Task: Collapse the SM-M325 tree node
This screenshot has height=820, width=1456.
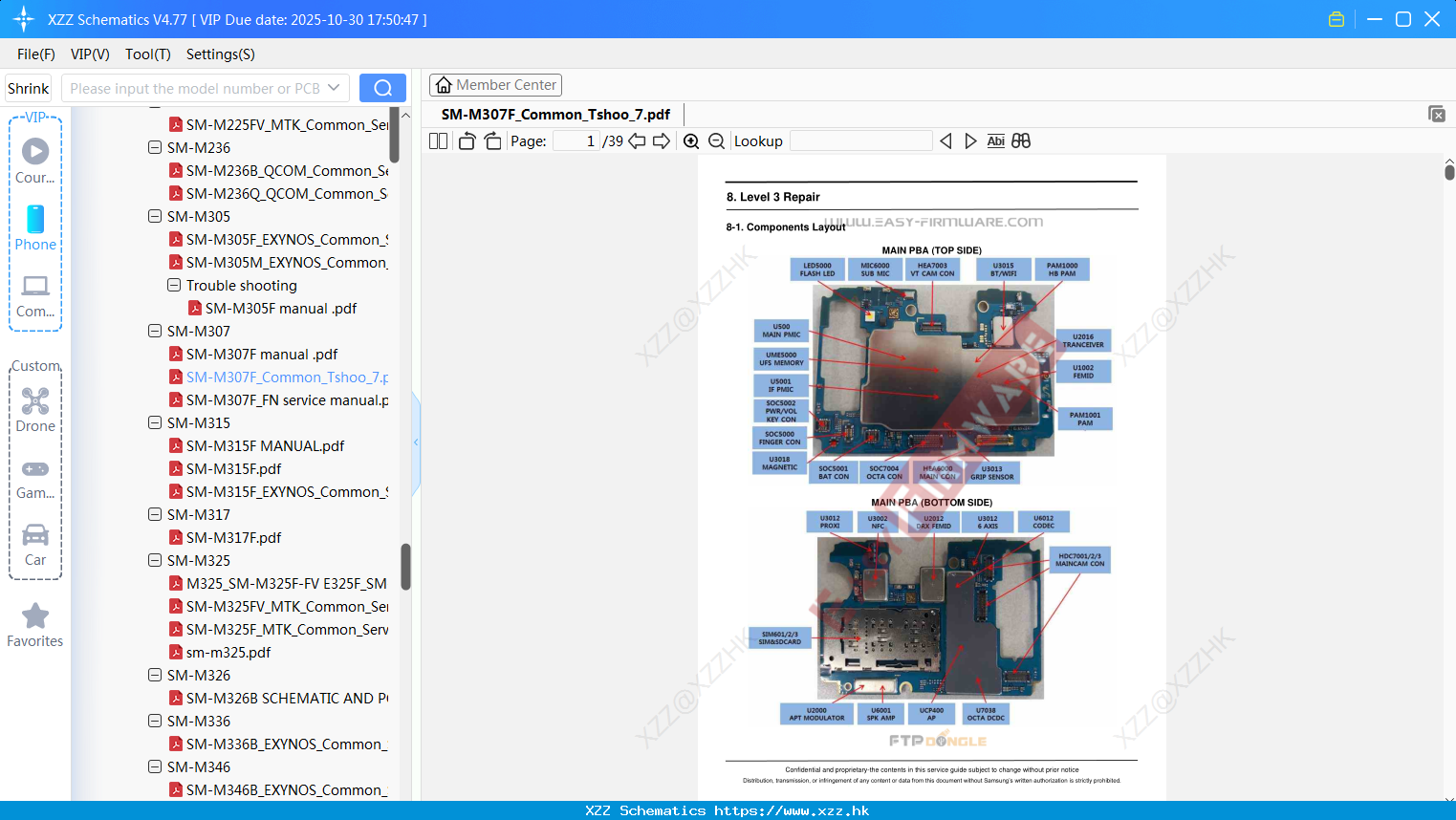Action: coord(155,561)
